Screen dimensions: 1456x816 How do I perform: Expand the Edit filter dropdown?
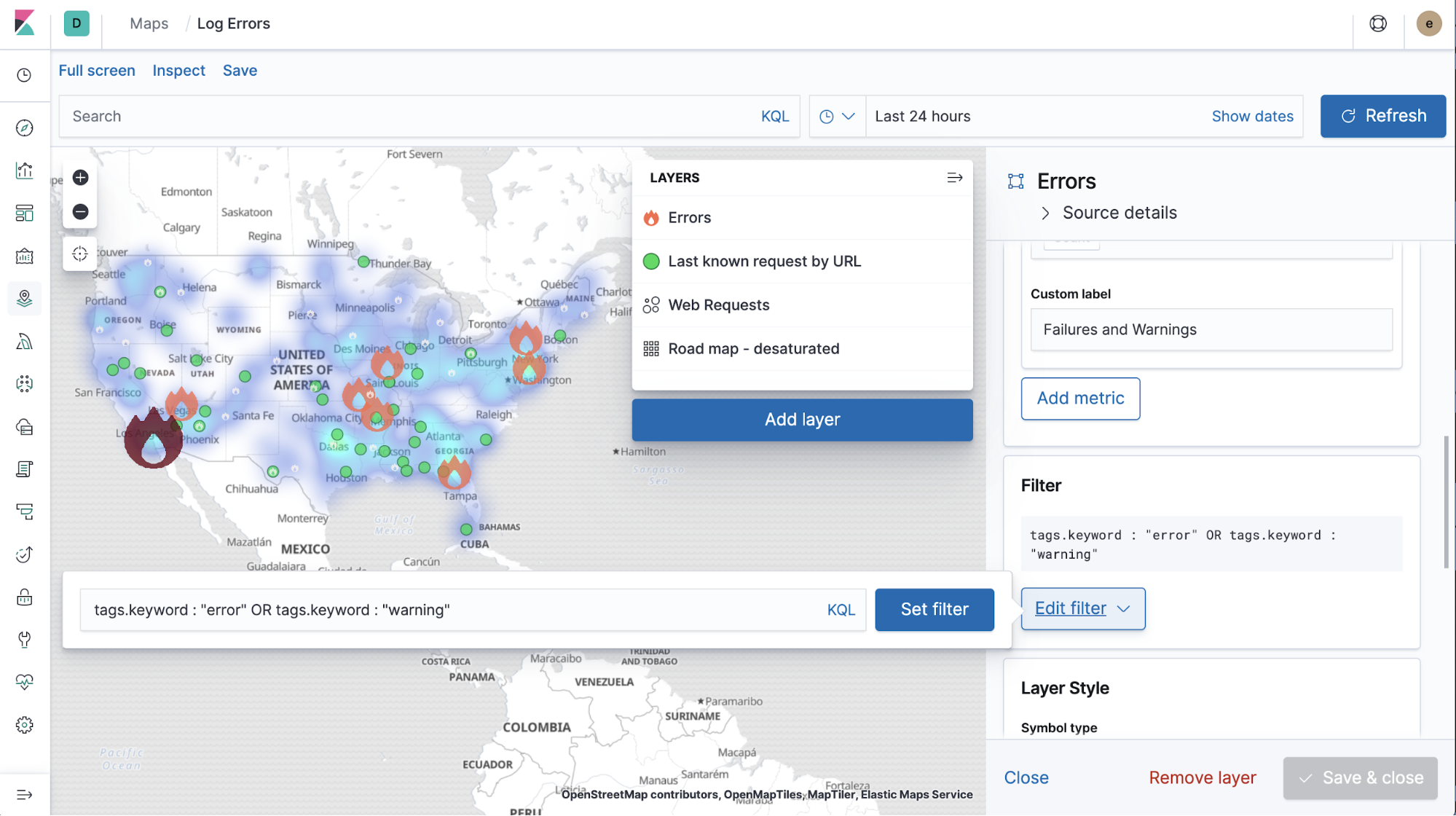[1084, 608]
